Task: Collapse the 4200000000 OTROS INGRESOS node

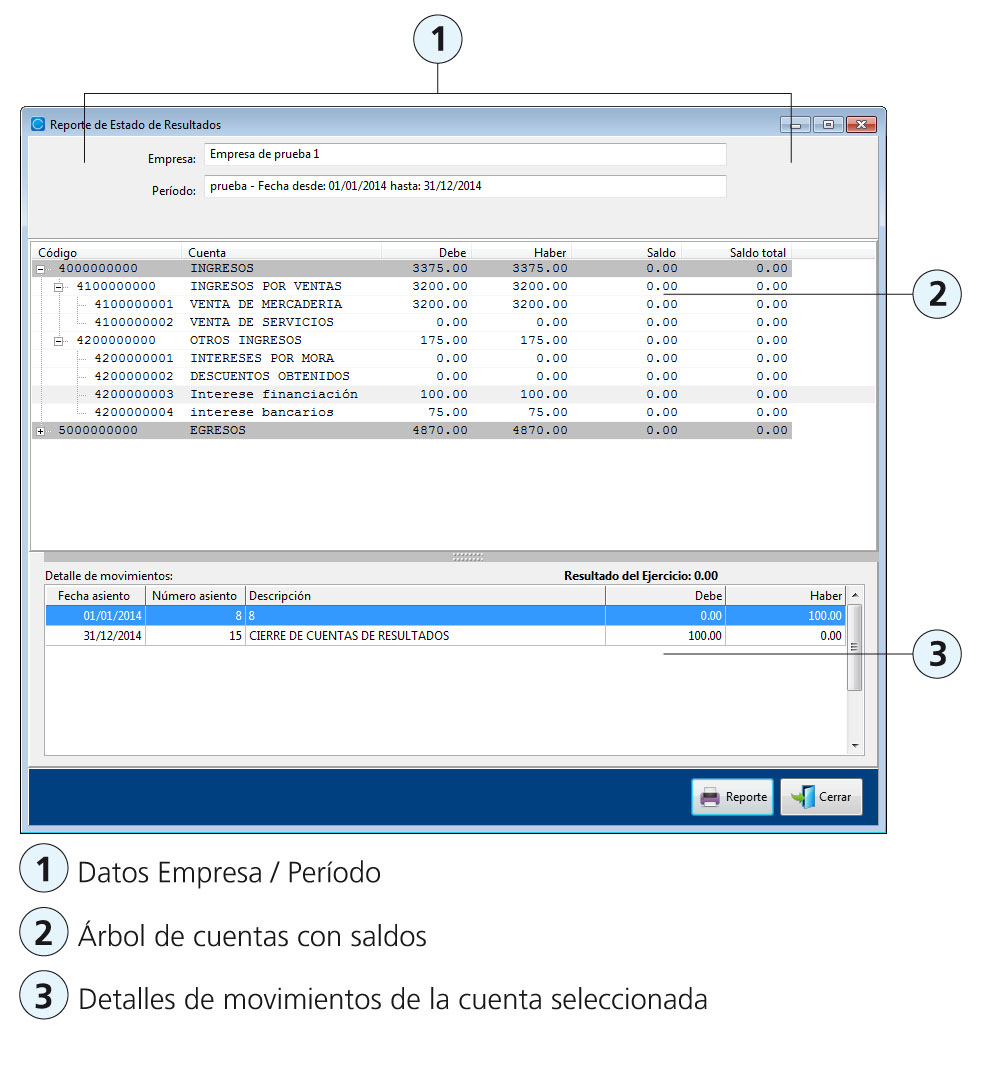Action: [59, 341]
